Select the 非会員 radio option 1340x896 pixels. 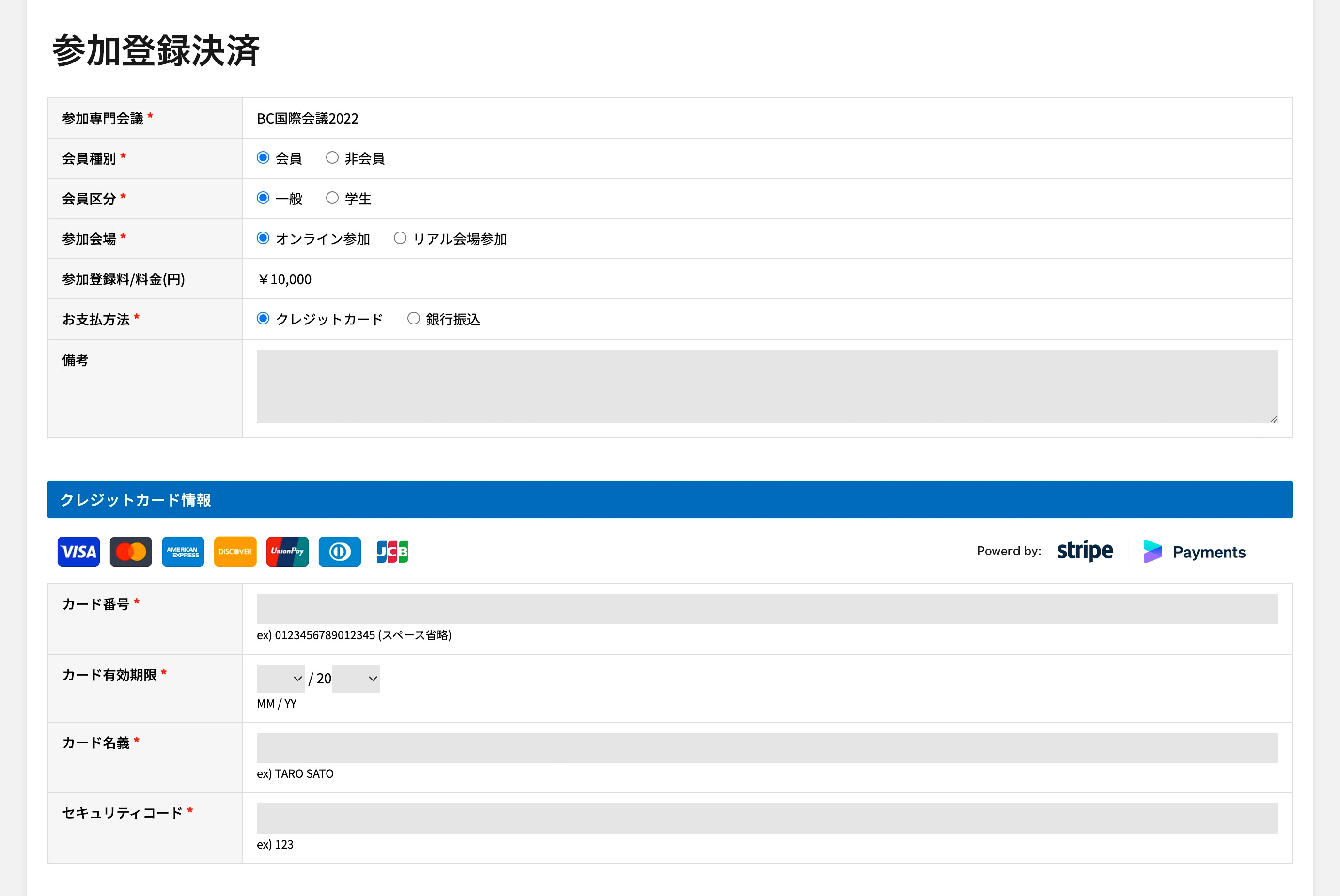point(332,158)
